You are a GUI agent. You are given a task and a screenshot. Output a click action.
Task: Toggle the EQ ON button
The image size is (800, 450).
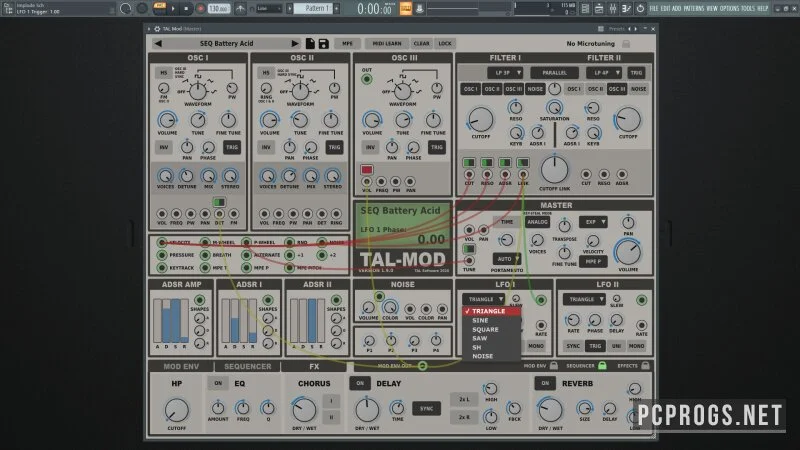click(218, 383)
